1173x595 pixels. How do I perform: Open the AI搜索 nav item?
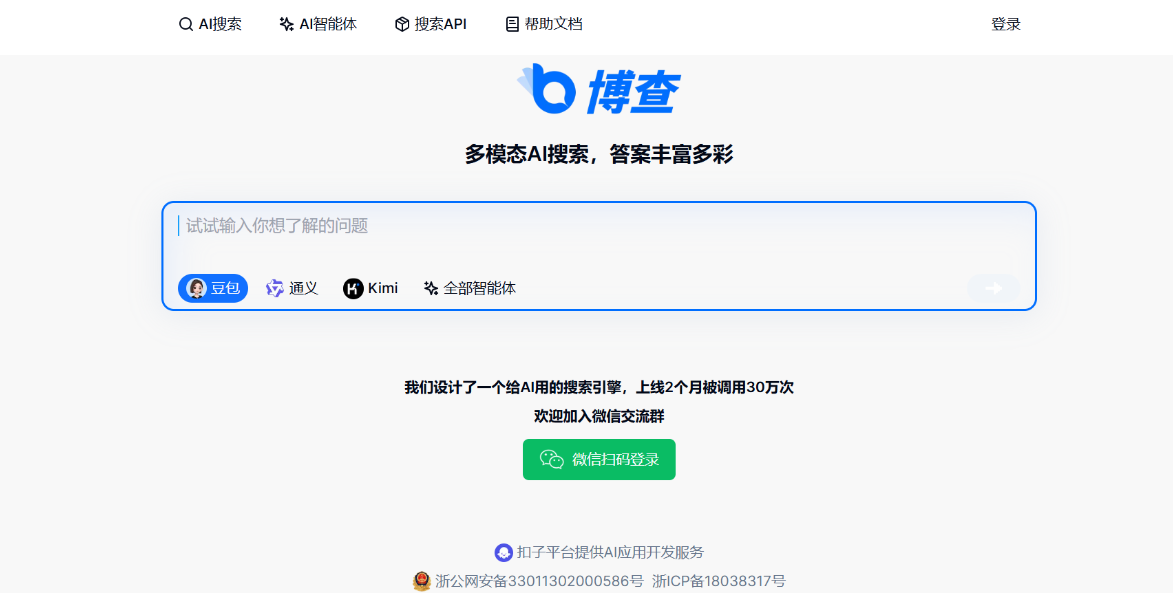click(x=210, y=25)
